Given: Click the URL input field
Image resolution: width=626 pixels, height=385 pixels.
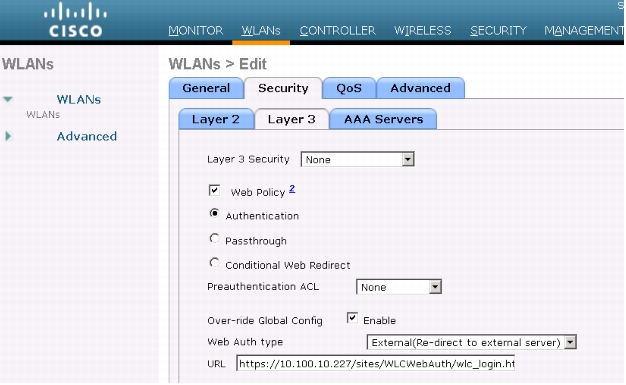Looking at the screenshot, I should click(x=375, y=363).
